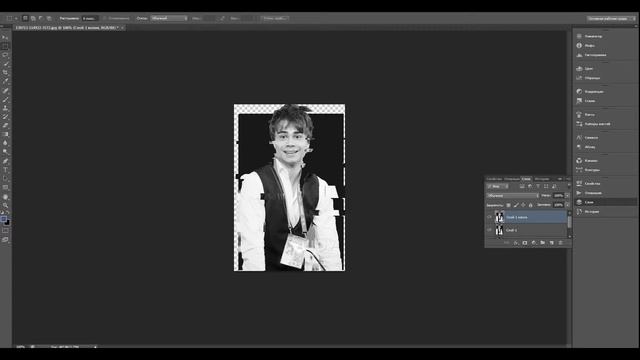Switch to the Свойства tab
Viewport: 640px width, 360px height.
(494, 179)
